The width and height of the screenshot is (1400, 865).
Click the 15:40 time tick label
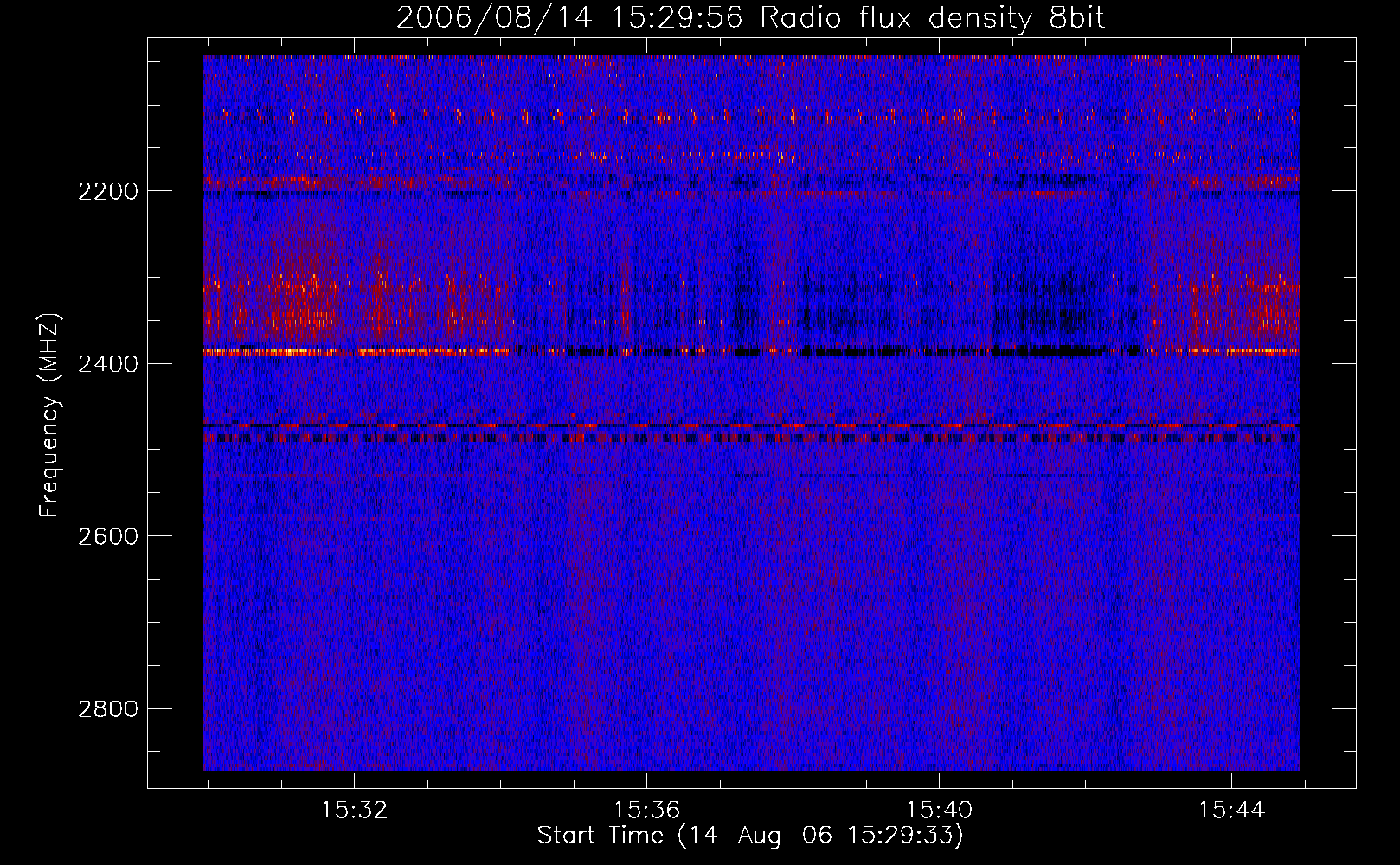pyautogui.click(x=939, y=811)
